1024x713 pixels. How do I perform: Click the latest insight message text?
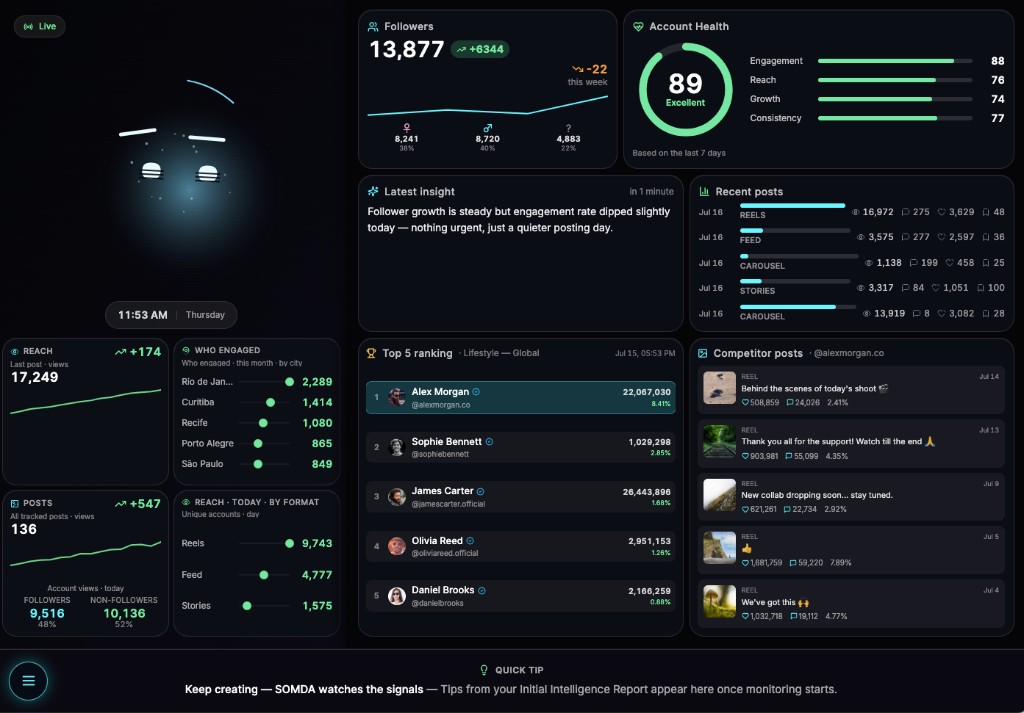[519, 219]
